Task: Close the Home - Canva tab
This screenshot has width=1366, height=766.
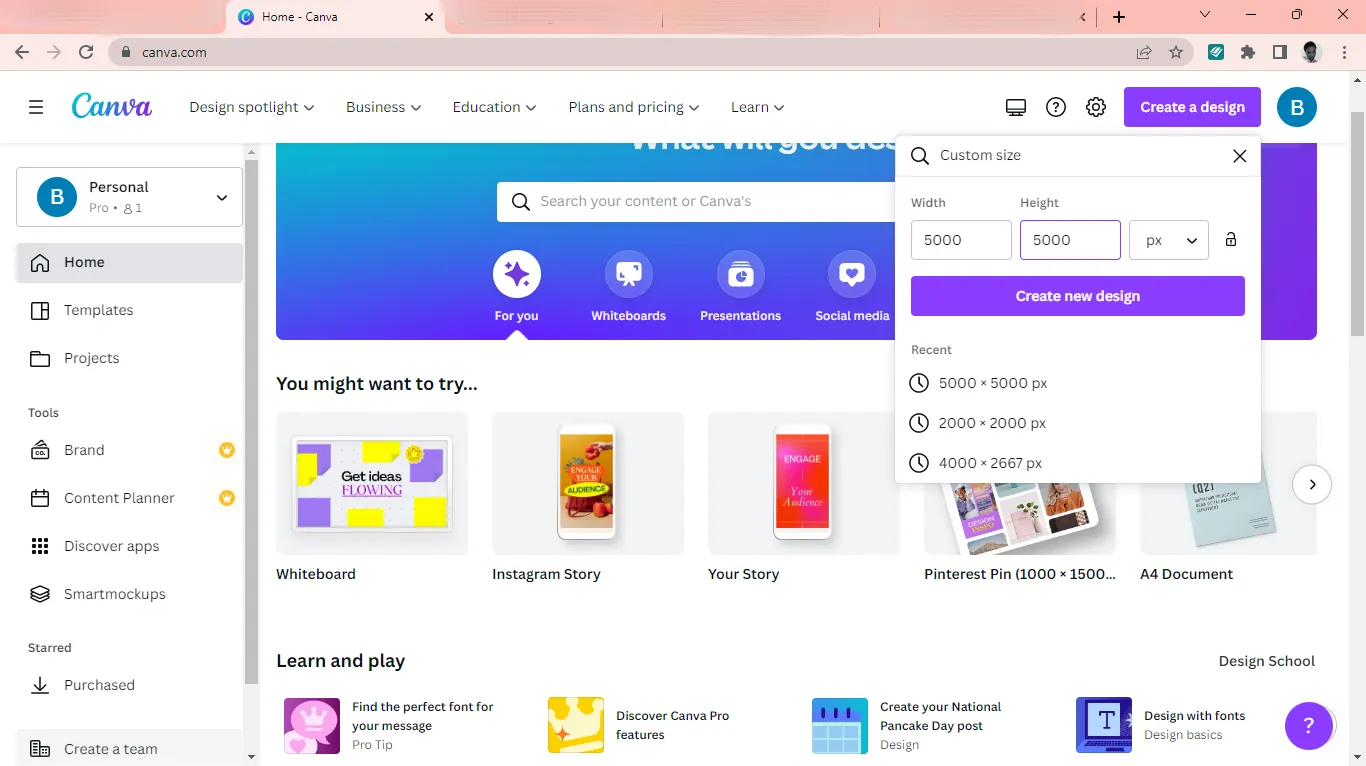Action: pos(429,17)
